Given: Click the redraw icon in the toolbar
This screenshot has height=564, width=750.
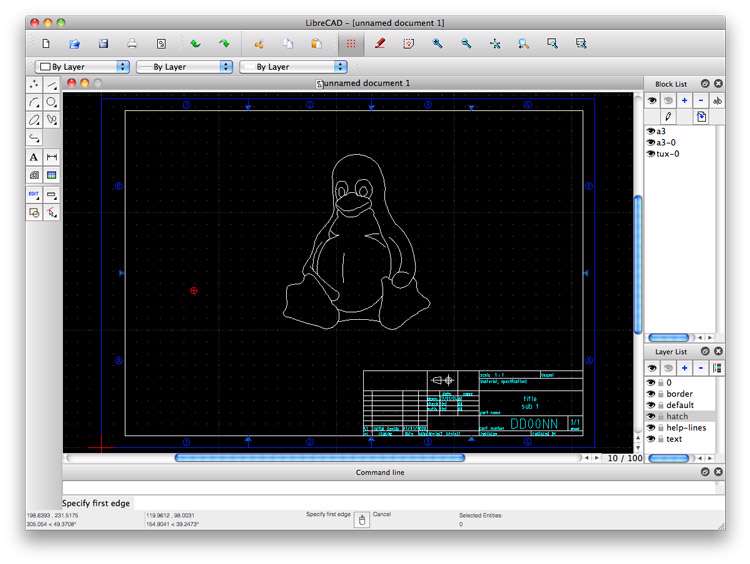Looking at the screenshot, I should click(408, 44).
